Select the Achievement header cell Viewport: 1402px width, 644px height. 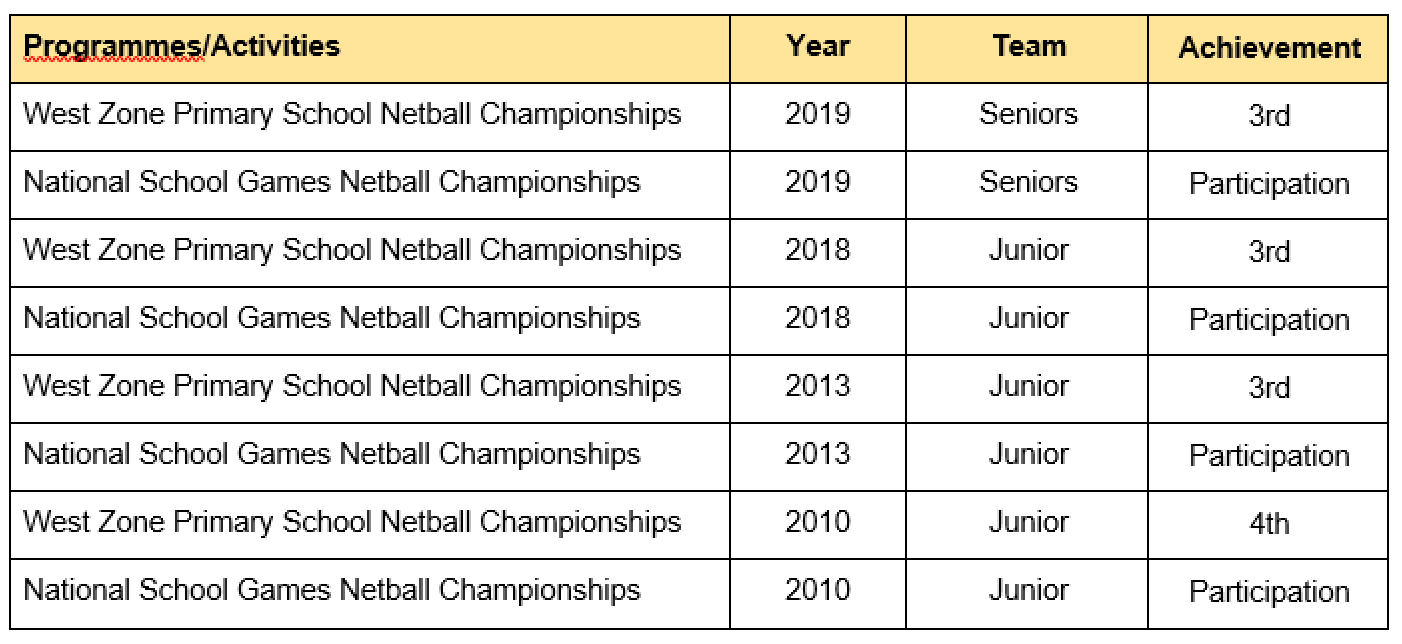tap(1268, 48)
